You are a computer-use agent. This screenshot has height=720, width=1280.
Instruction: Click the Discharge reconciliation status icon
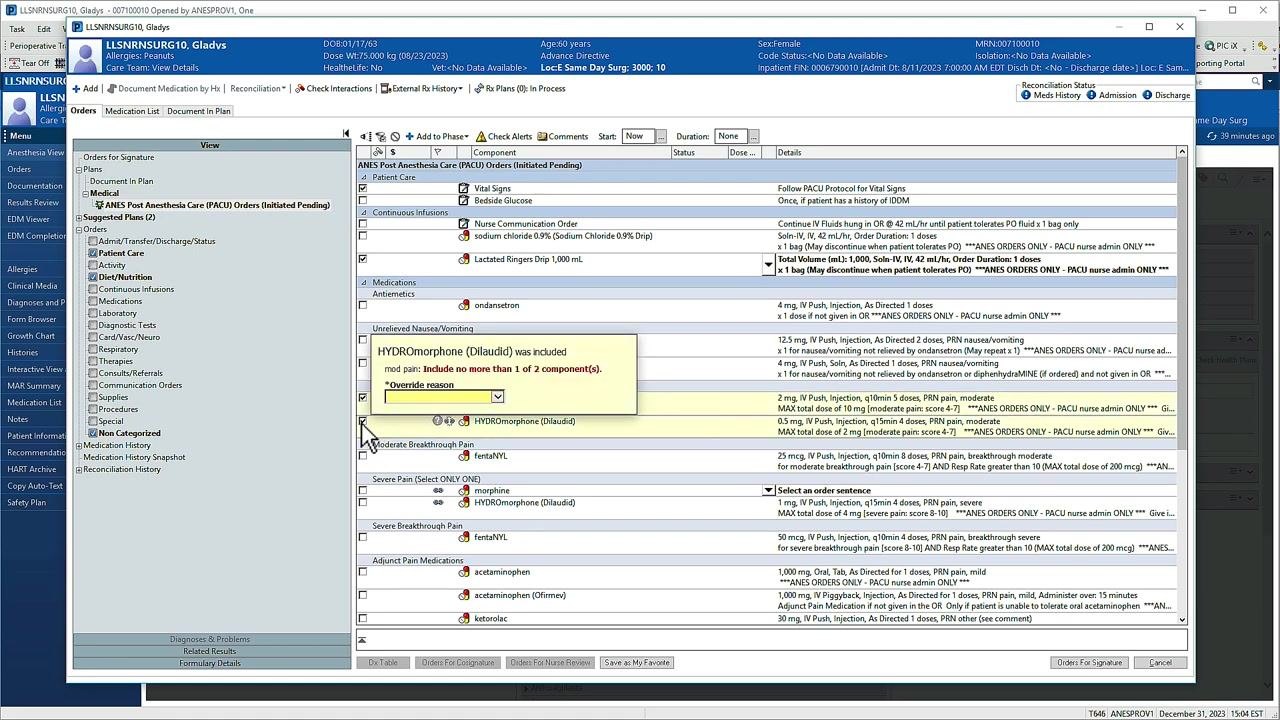click(1147, 96)
